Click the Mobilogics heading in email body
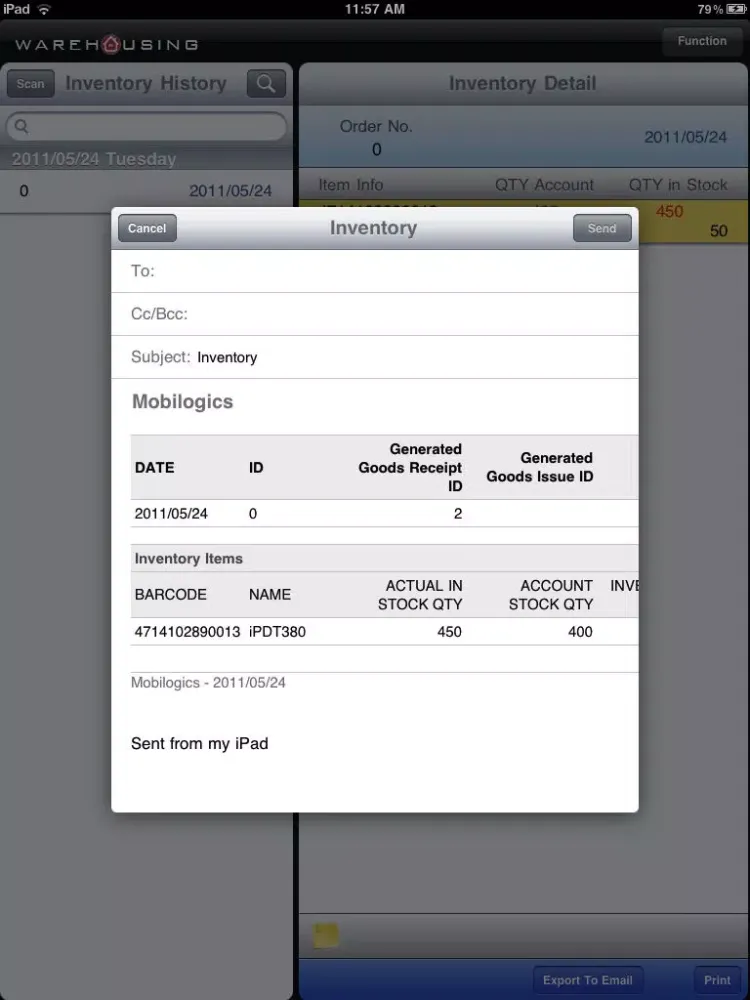 182,401
